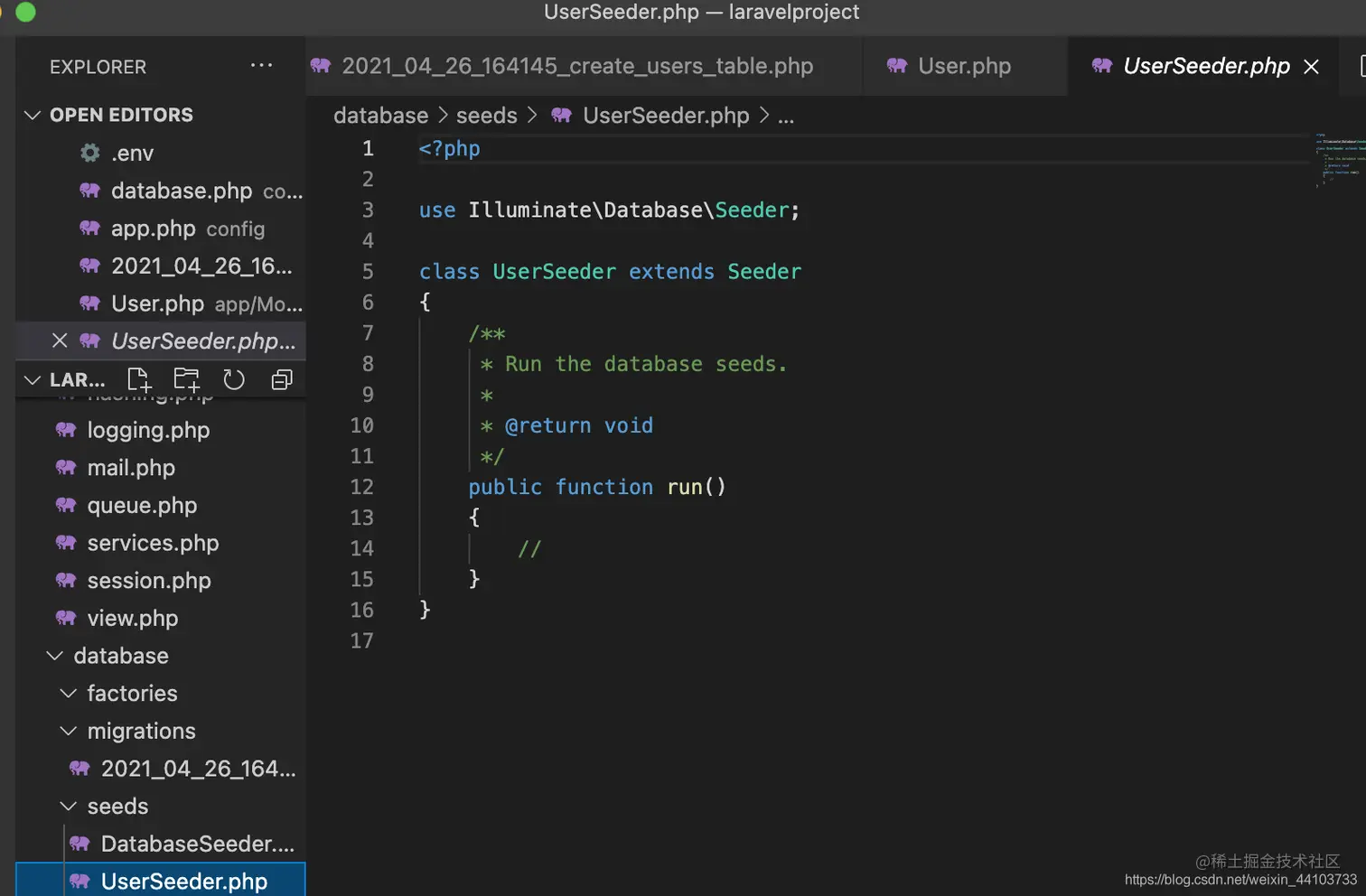Screen dimensions: 1366x896
Task: Open logging.php in file tree
Action: (161, 430)
